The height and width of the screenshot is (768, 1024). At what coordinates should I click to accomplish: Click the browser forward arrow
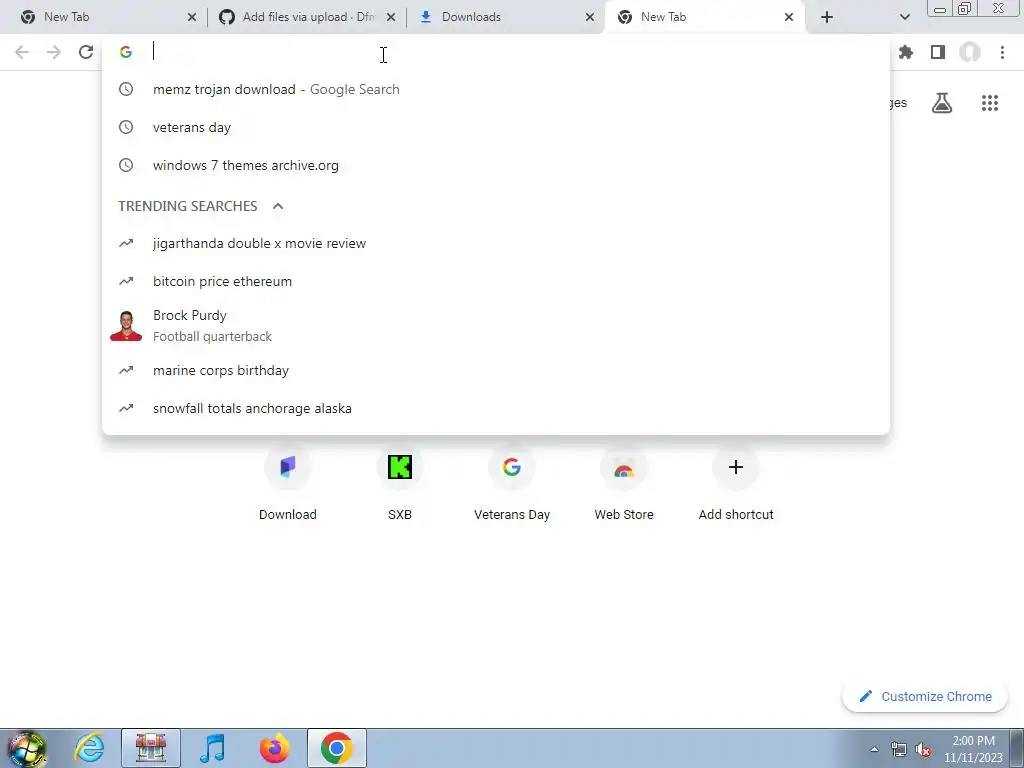54,52
